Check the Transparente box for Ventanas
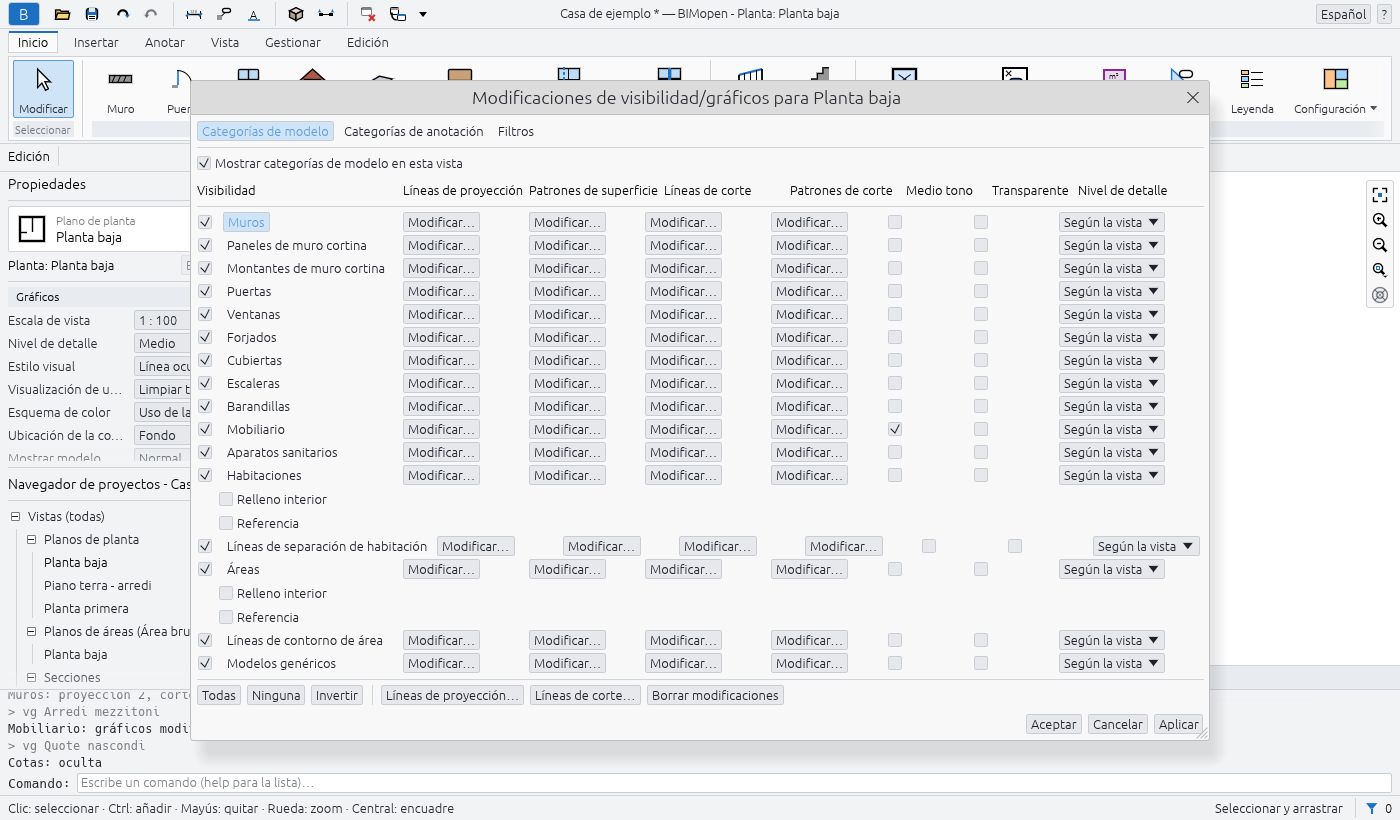This screenshot has width=1400, height=820. 981,314
